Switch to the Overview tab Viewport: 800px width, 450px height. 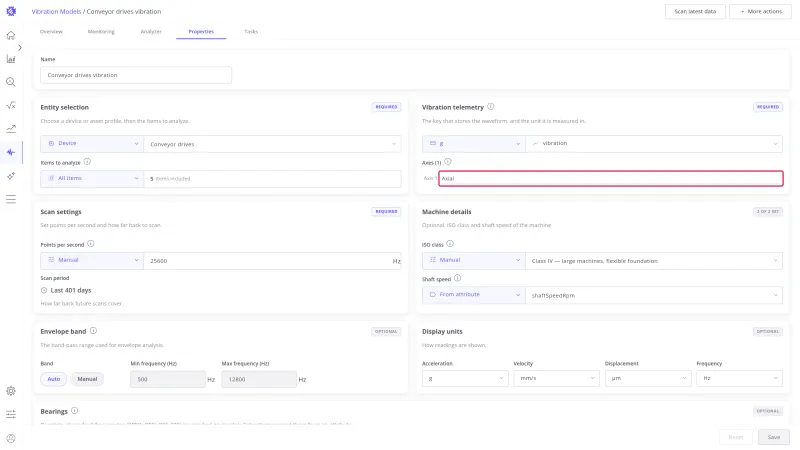pos(51,32)
